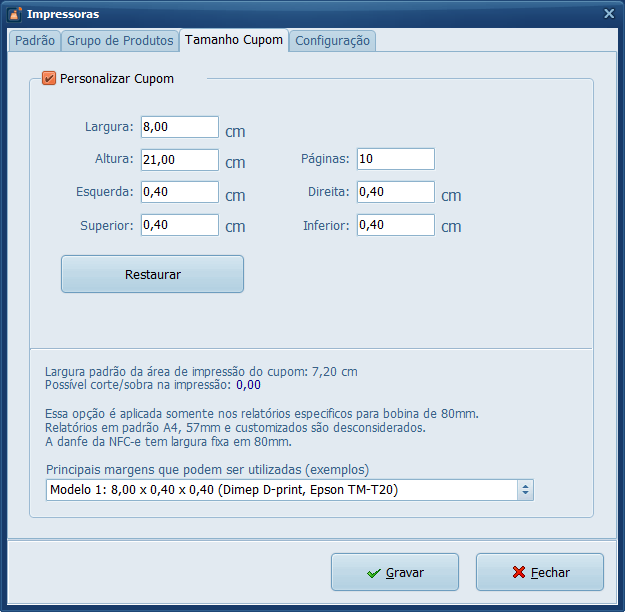
Task: Go to the Configuração tab
Action: coord(333,41)
